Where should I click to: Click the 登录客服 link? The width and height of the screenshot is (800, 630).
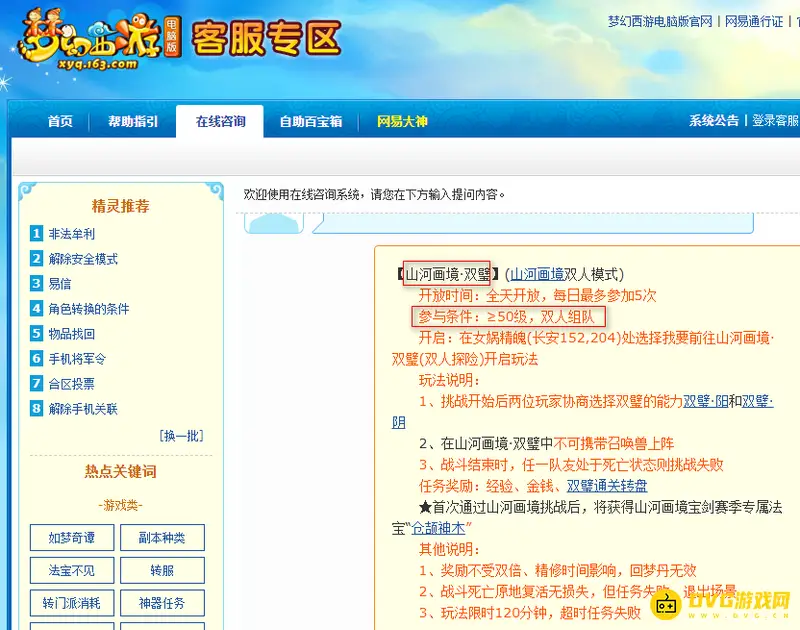[776, 120]
